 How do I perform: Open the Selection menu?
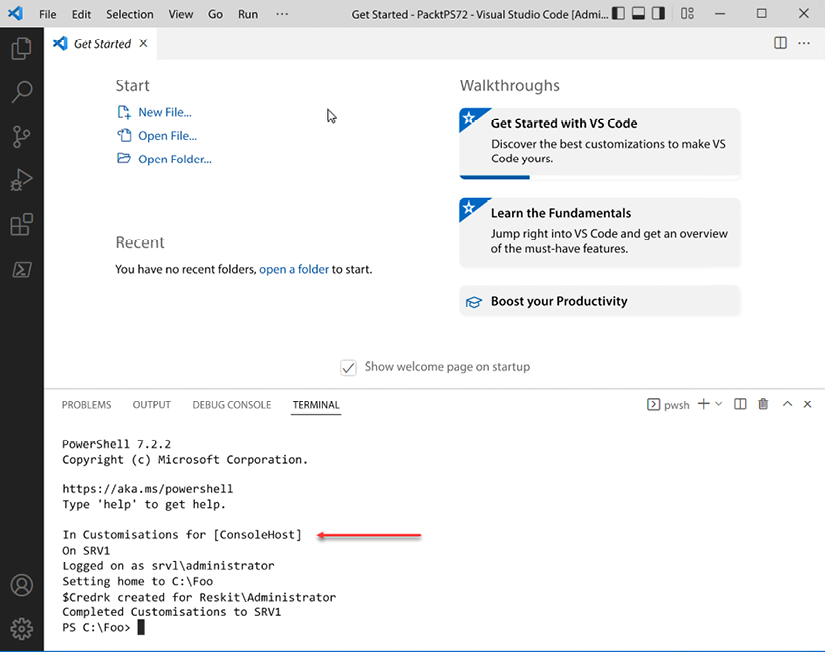click(x=129, y=14)
